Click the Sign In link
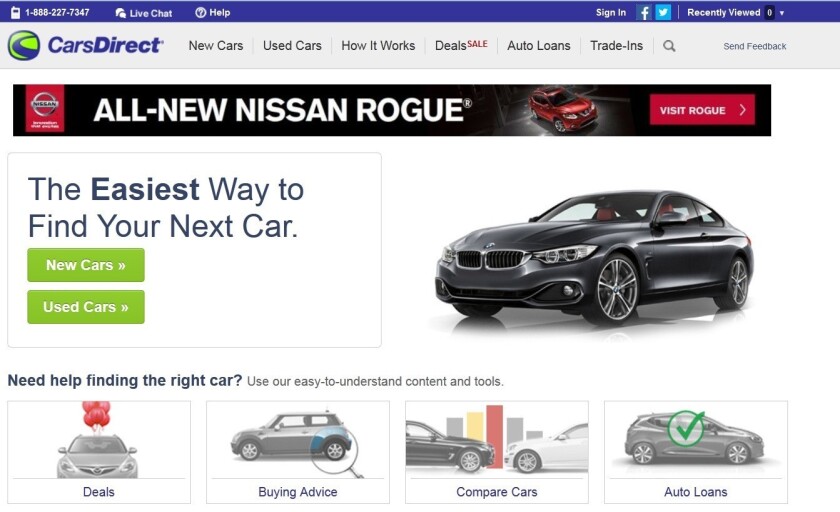The height and width of the screenshot is (512, 840). pyautogui.click(x=611, y=12)
